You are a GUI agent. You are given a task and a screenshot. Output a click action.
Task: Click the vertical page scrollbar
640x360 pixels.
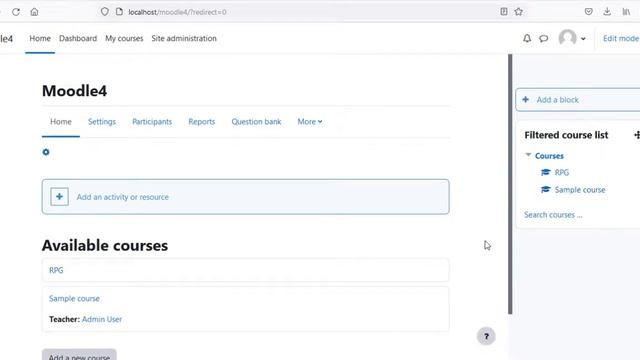pos(510,184)
